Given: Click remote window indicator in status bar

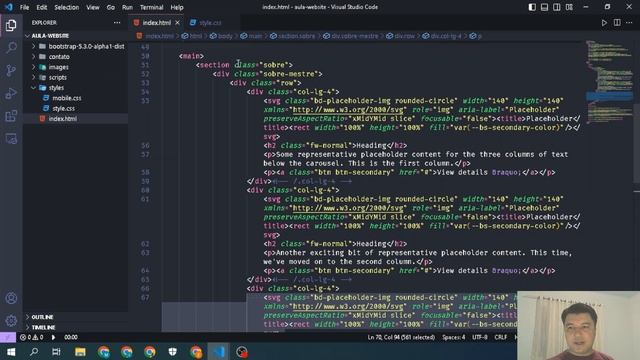Looking at the screenshot, I should [x=8, y=338].
